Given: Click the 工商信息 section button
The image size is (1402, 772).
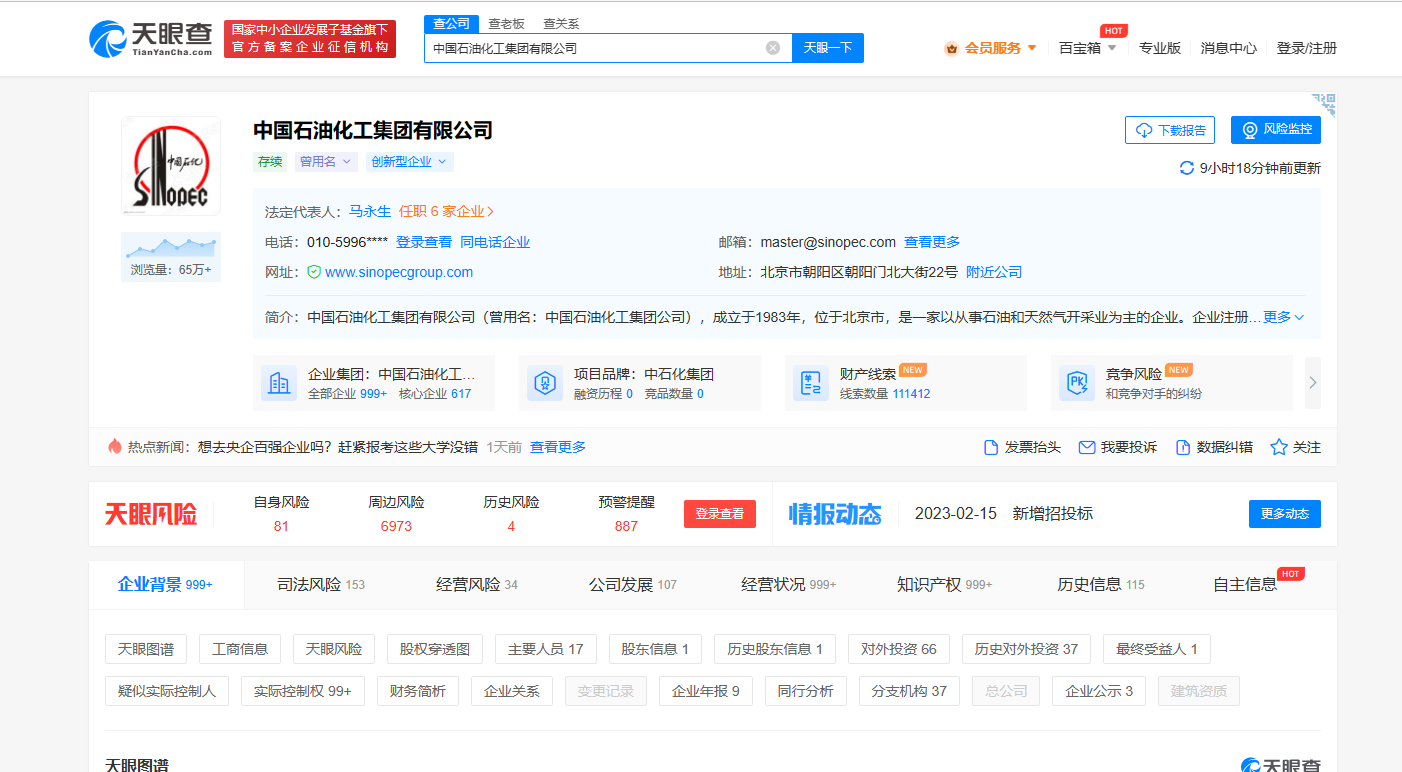Looking at the screenshot, I should (x=240, y=649).
